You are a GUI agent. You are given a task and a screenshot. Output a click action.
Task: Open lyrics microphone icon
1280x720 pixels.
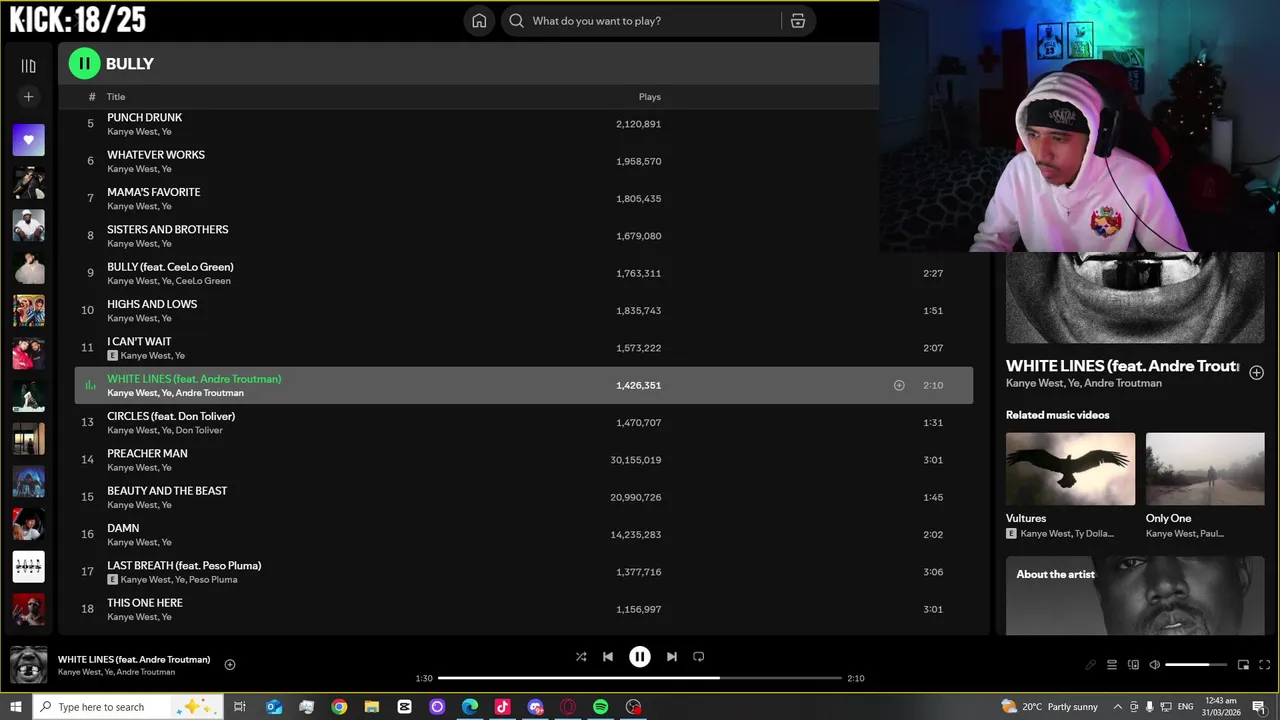click(1090, 665)
